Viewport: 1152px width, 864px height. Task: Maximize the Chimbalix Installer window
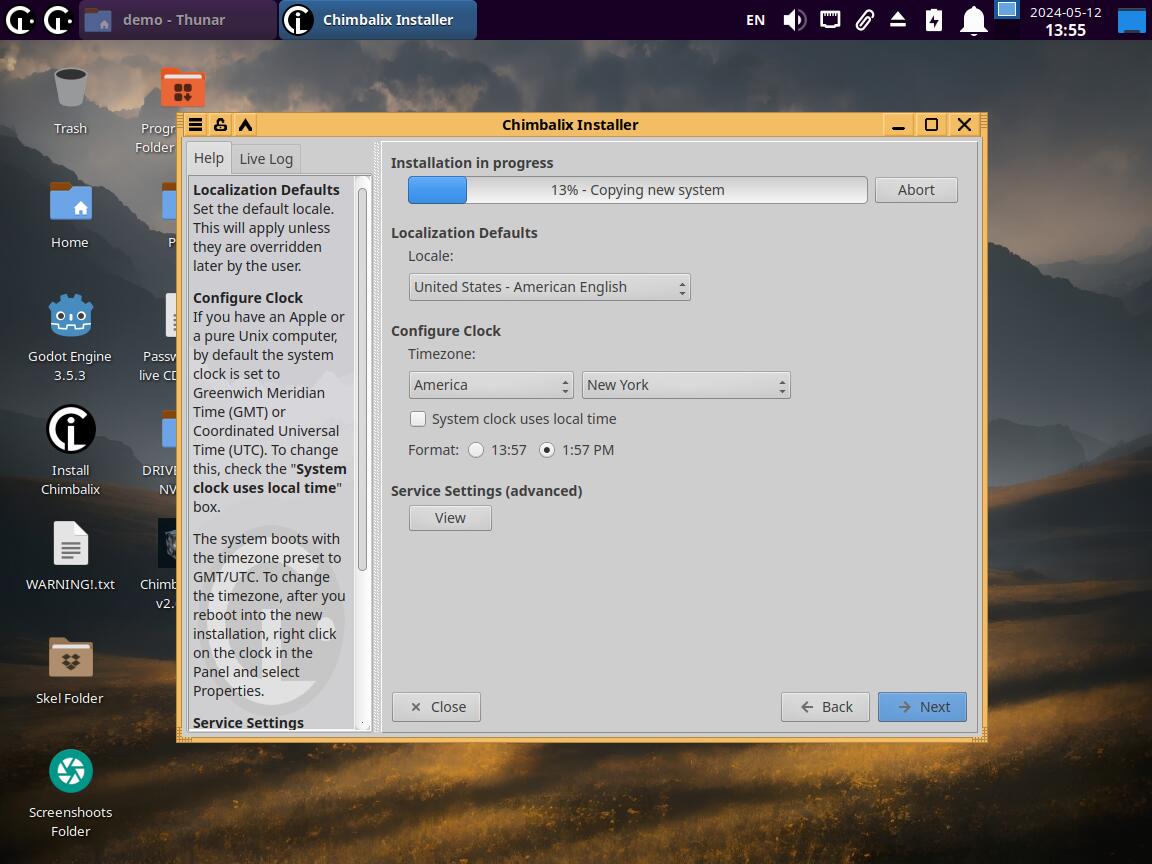[931, 125]
